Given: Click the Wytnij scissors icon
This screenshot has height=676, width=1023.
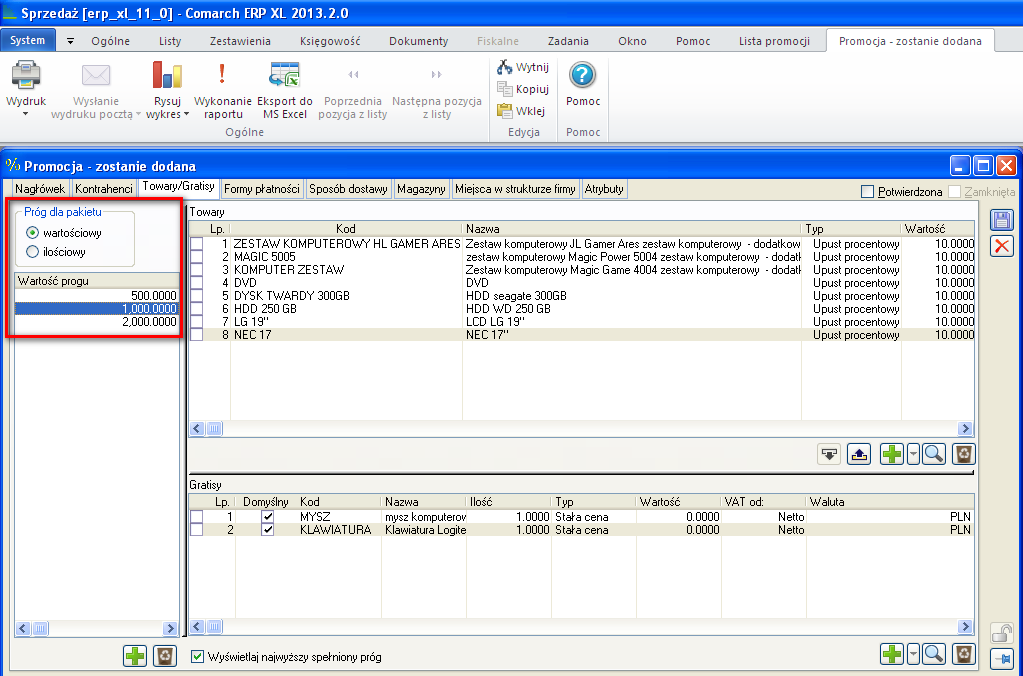Looking at the screenshot, I should click(x=504, y=67).
